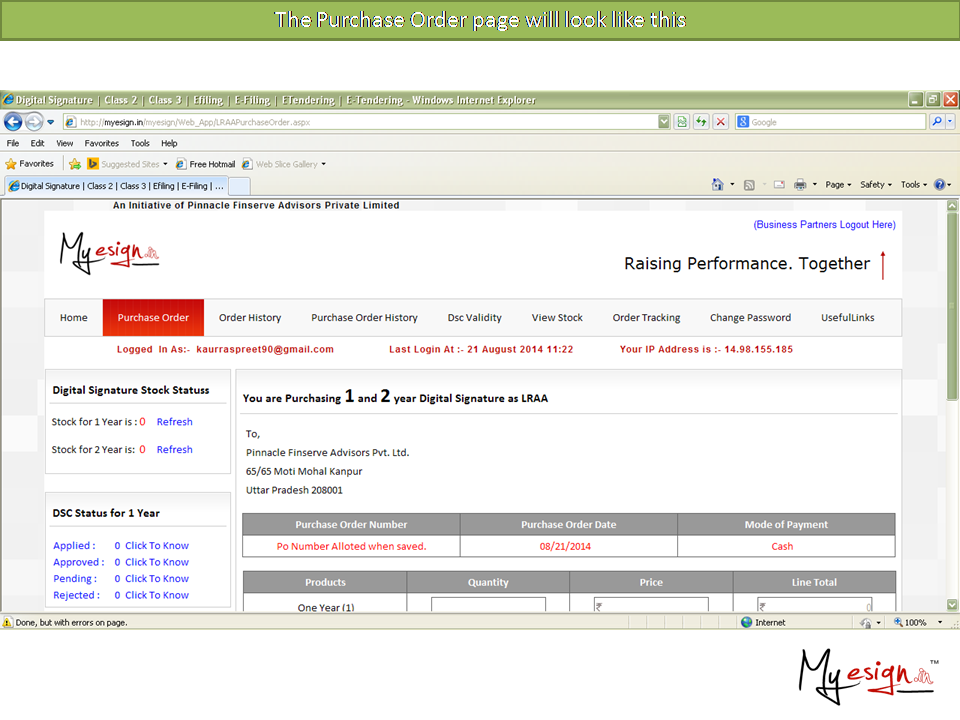Switch to the Order History tab

(250, 318)
